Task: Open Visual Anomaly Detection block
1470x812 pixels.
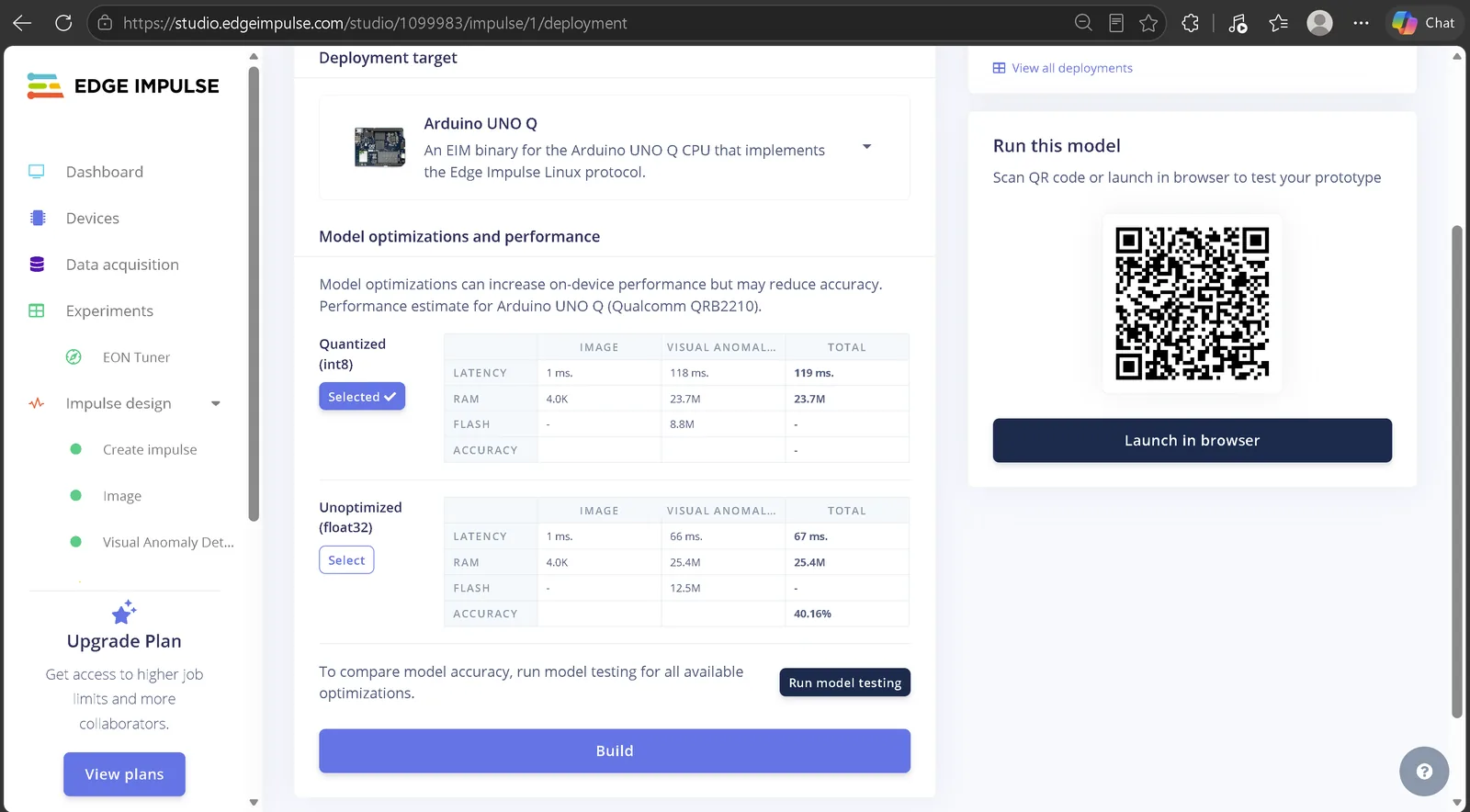Action: [168, 542]
